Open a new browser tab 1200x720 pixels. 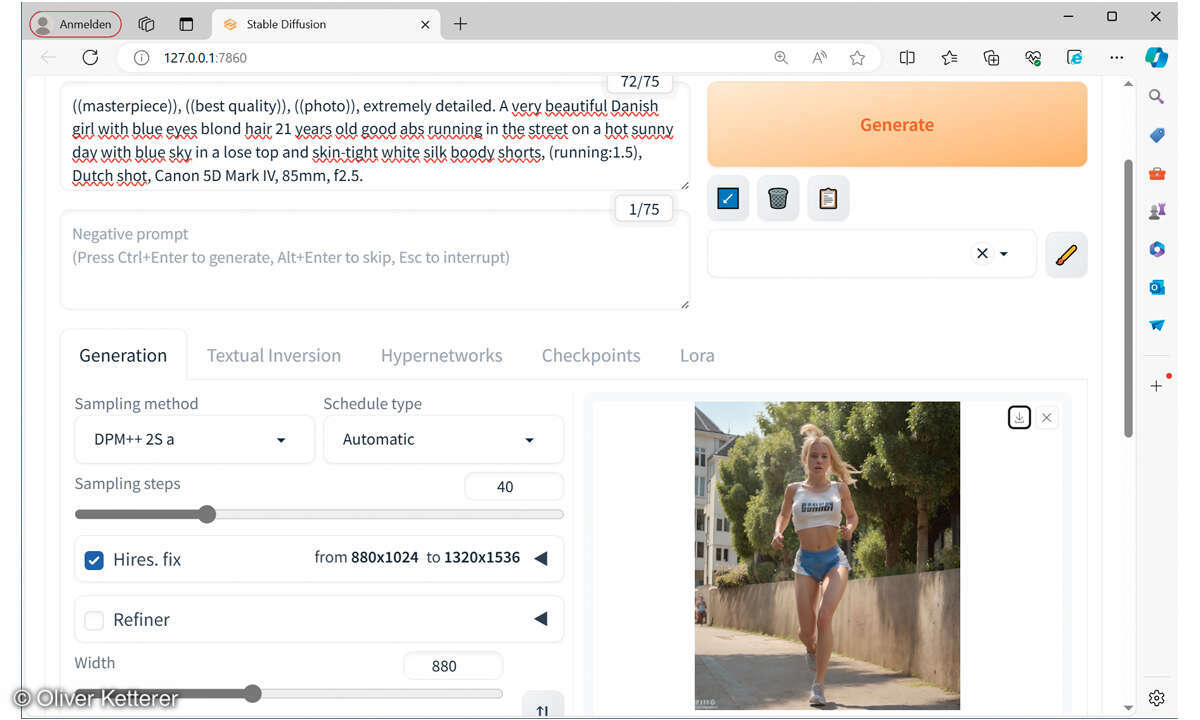460,24
